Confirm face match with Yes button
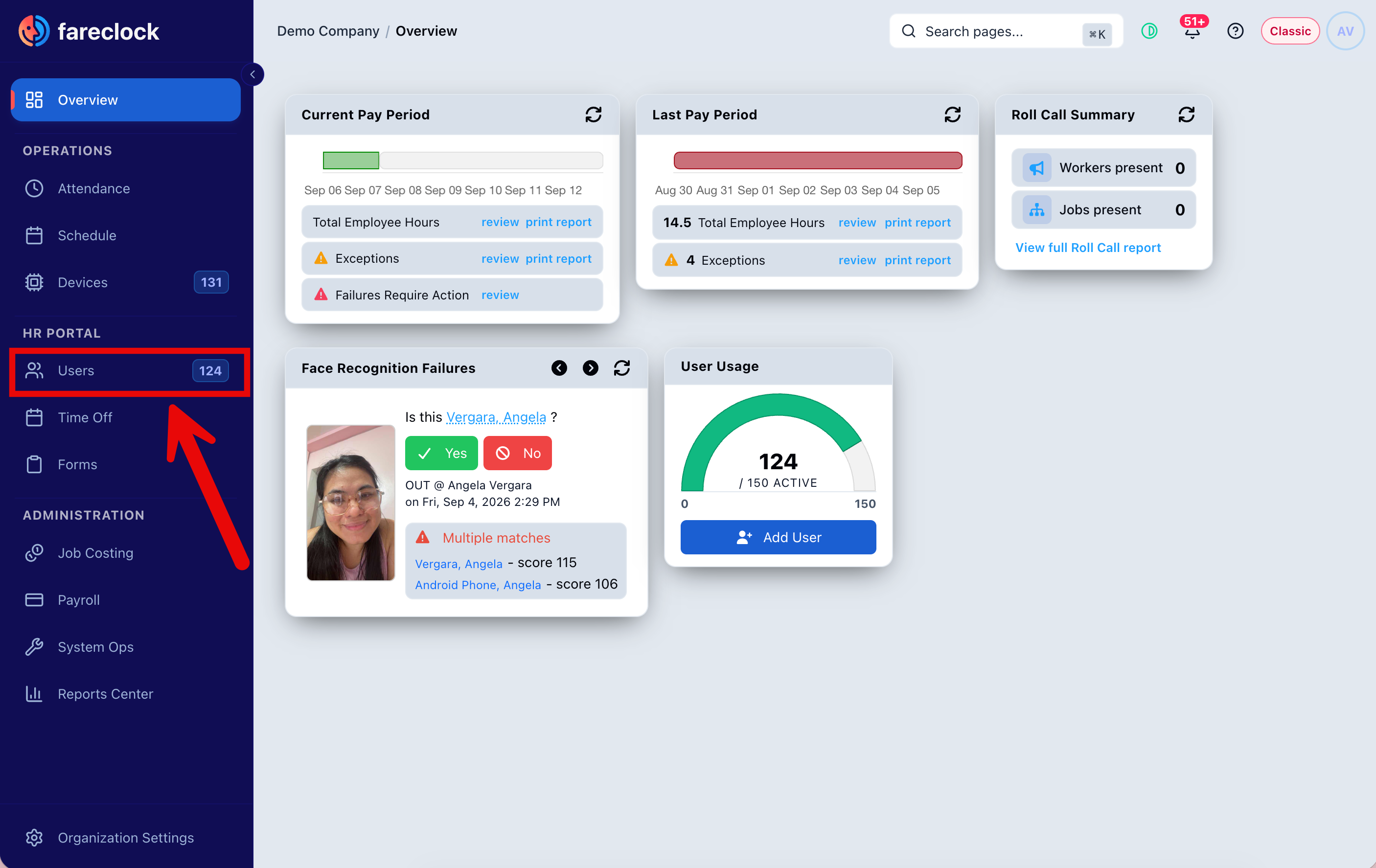 pos(441,453)
